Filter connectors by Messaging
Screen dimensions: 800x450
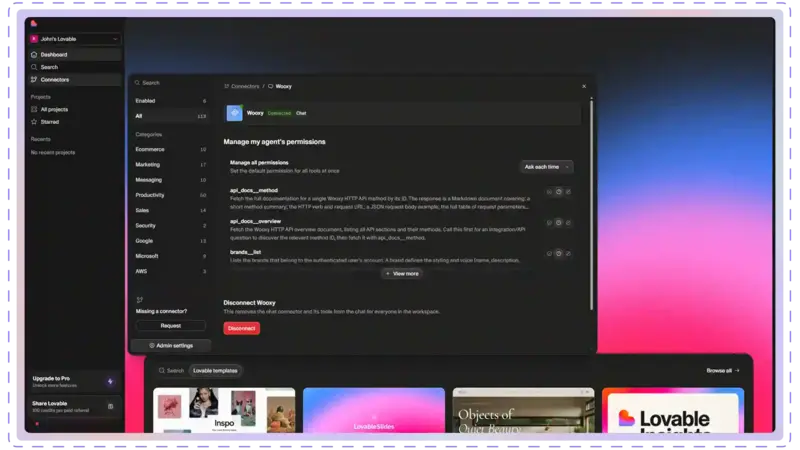170,180
